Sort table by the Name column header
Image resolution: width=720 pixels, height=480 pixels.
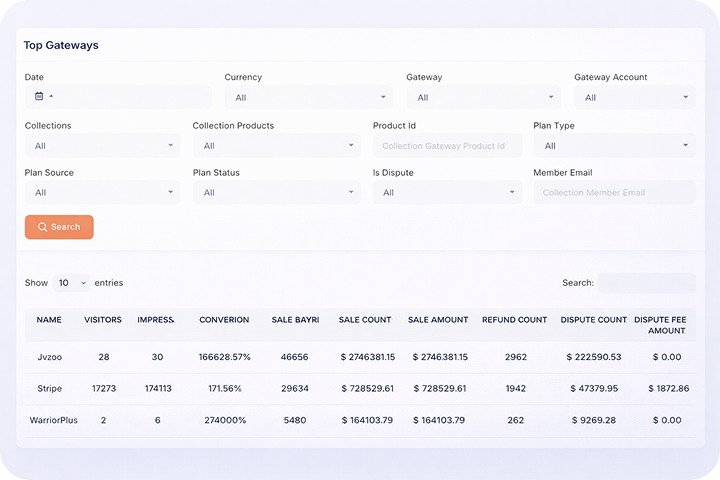(x=49, y=320)
